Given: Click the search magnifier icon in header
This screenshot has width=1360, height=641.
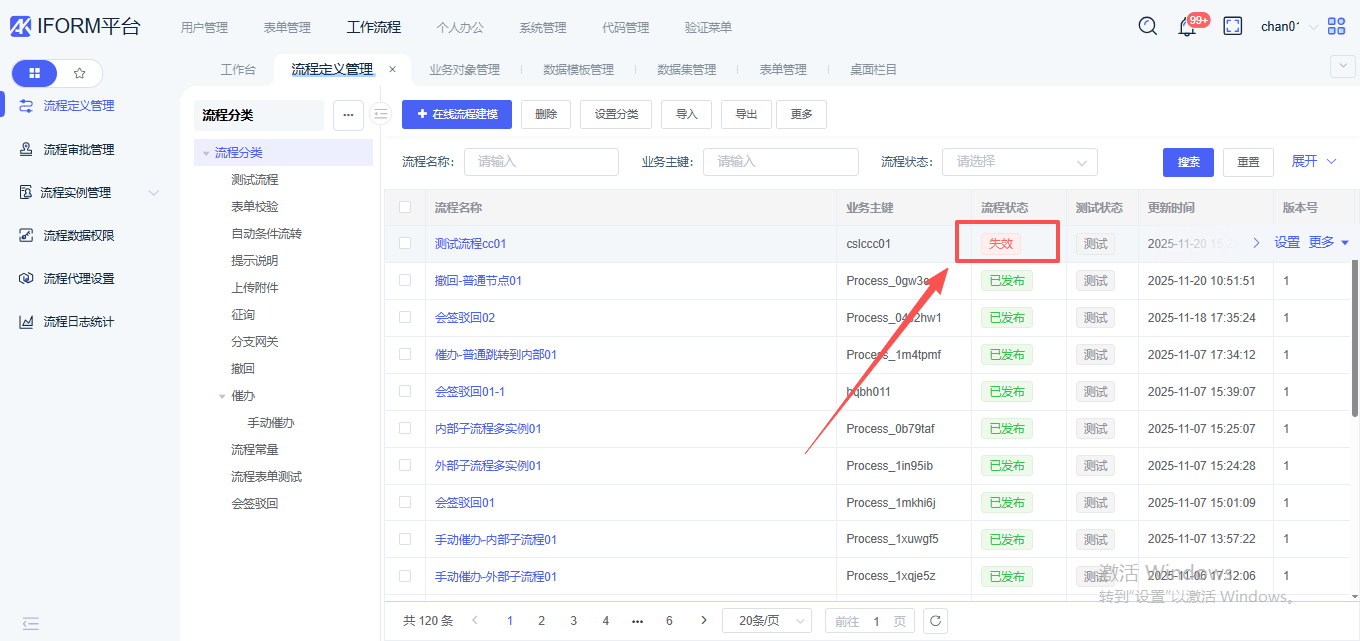Looking at the screenshot, I should [x=1148, y=27].
